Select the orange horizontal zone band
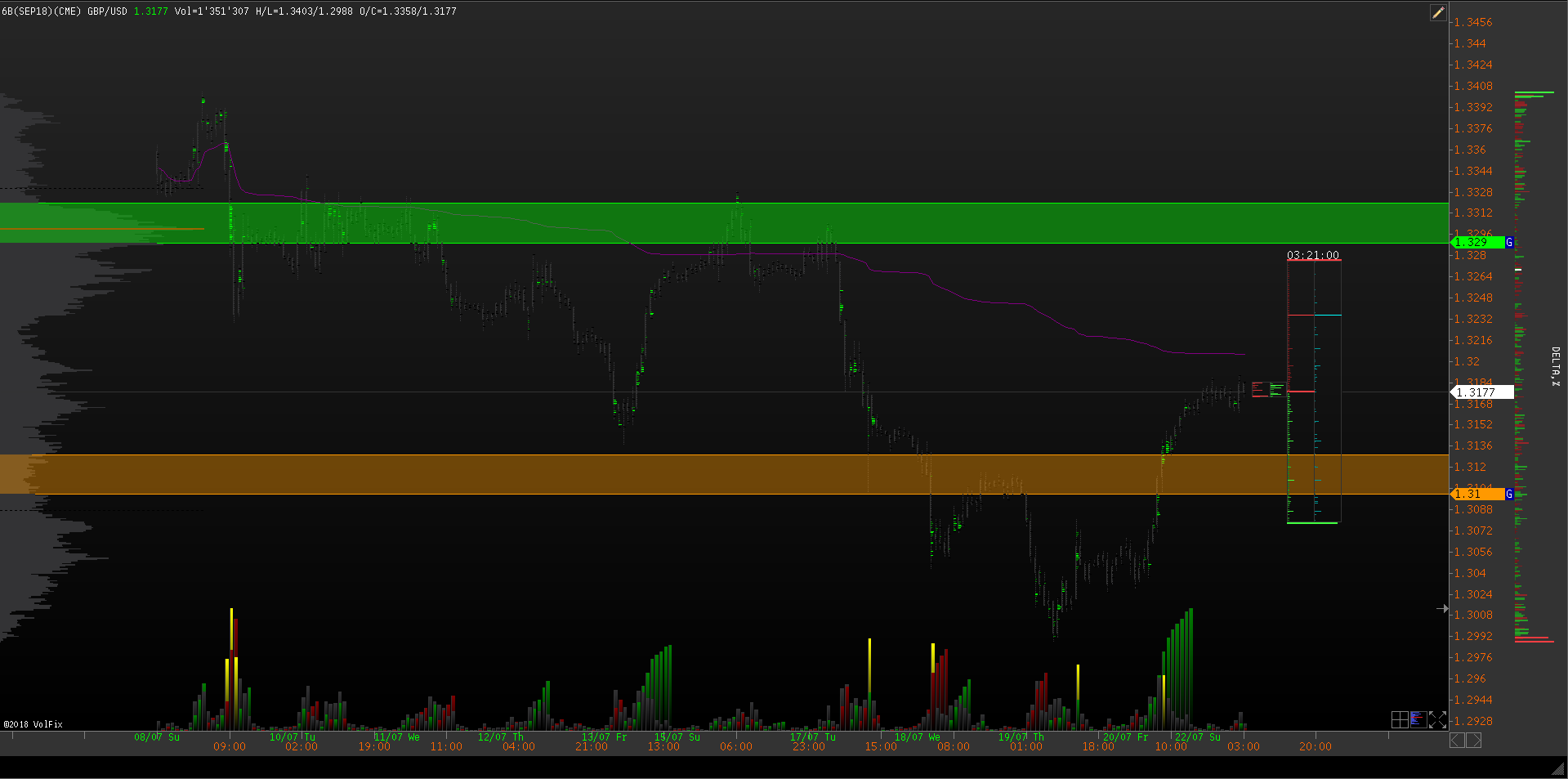Viewport: 1568px width, 779px height. click(735, 474)
